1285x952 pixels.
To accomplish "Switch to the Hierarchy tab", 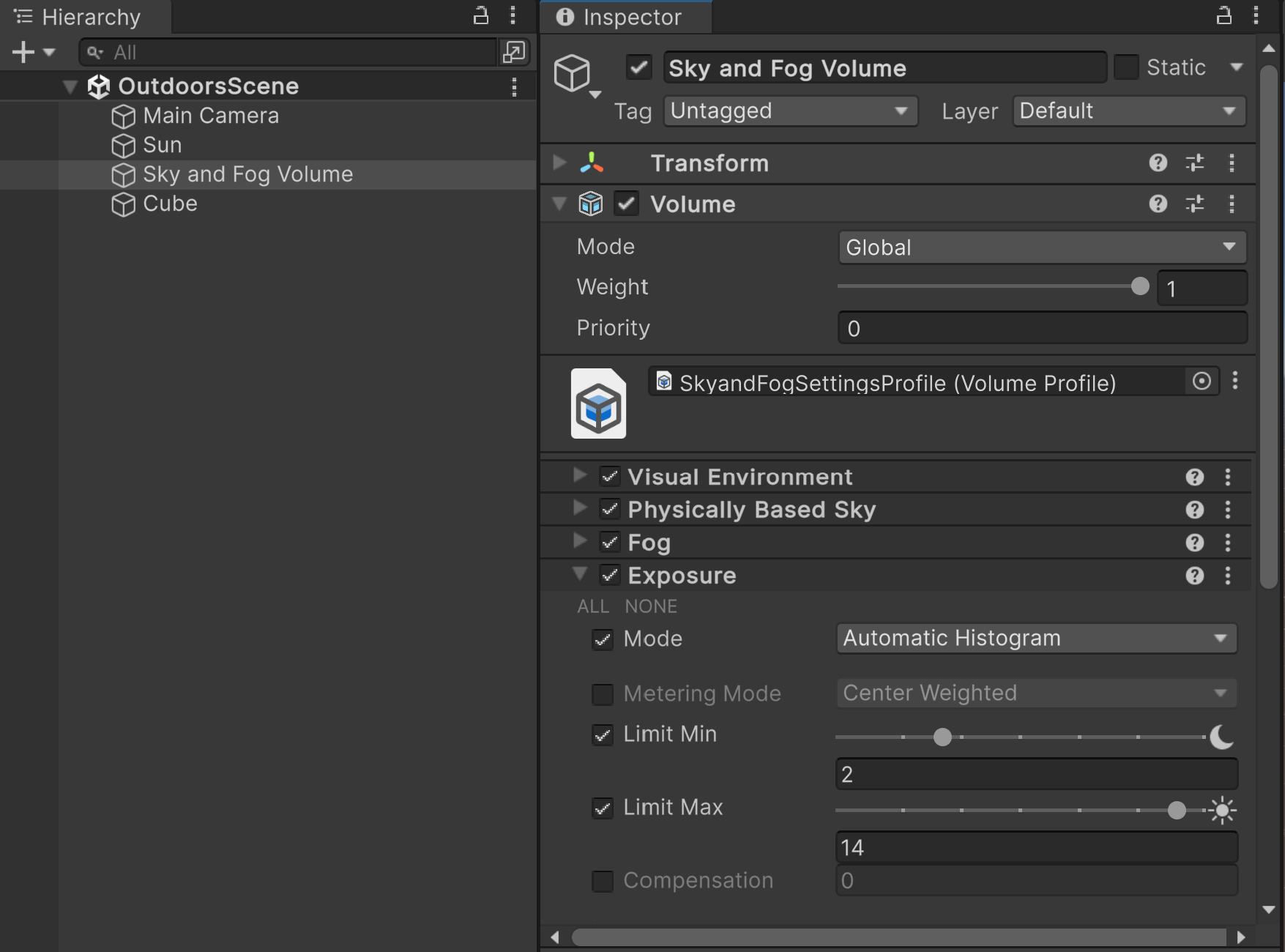I will coord(91,16).
